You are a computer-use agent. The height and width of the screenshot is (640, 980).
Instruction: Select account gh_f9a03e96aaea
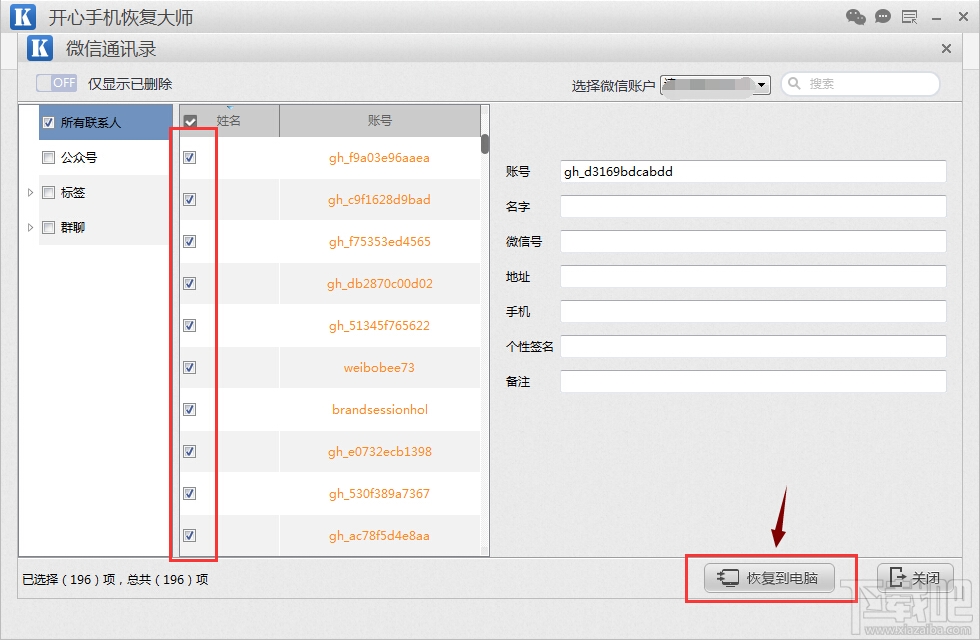point(379,158)
